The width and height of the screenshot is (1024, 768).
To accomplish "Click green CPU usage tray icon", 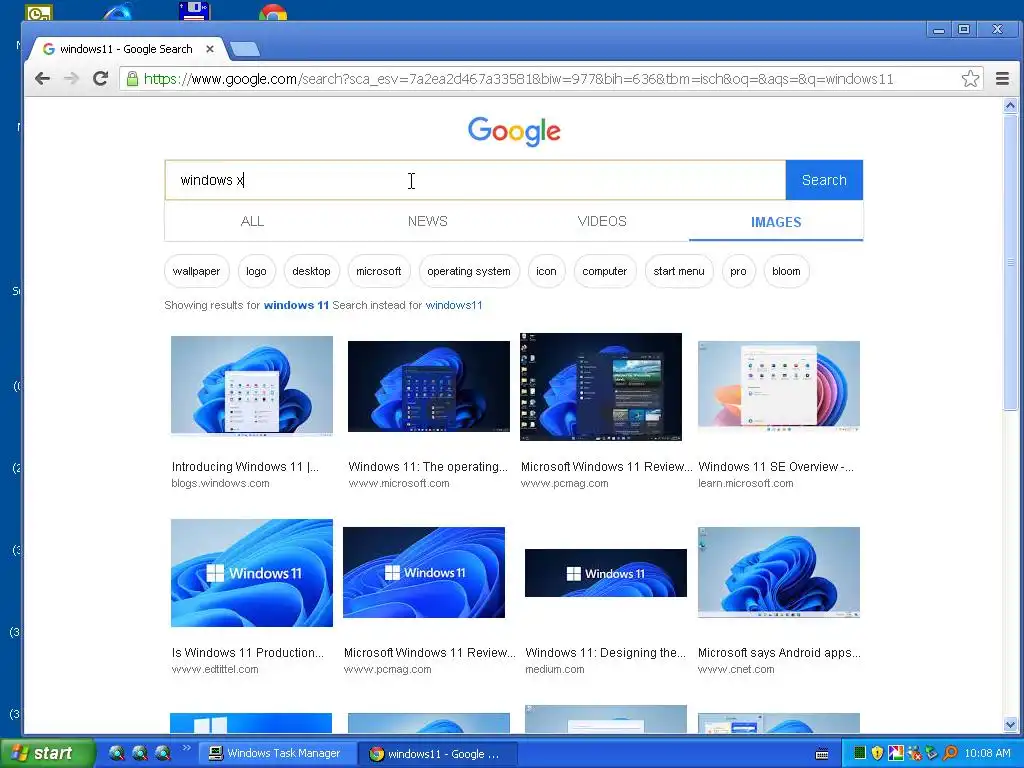I will pos(859,753).
